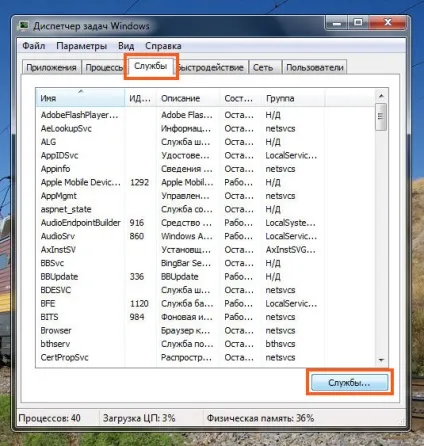Click the Task Manager title bar icon
The image size is (424, 446).
(23, 26)
